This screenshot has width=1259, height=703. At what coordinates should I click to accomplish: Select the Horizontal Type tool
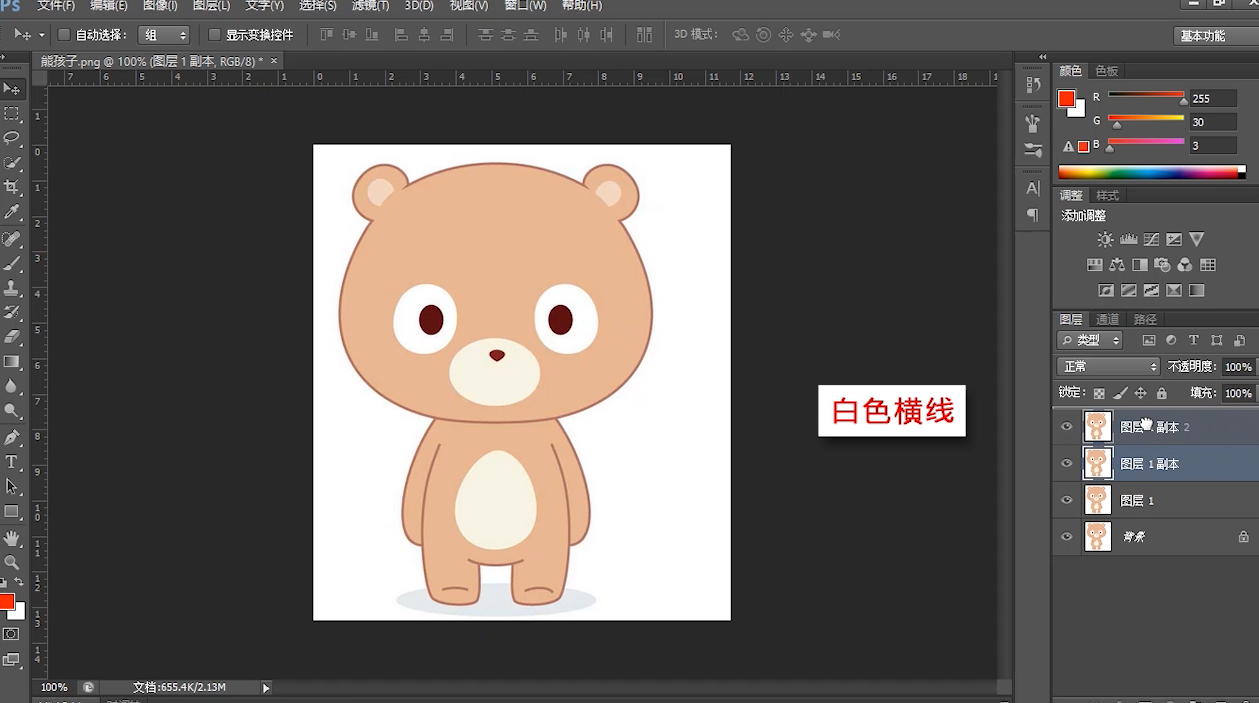[12, 461]
